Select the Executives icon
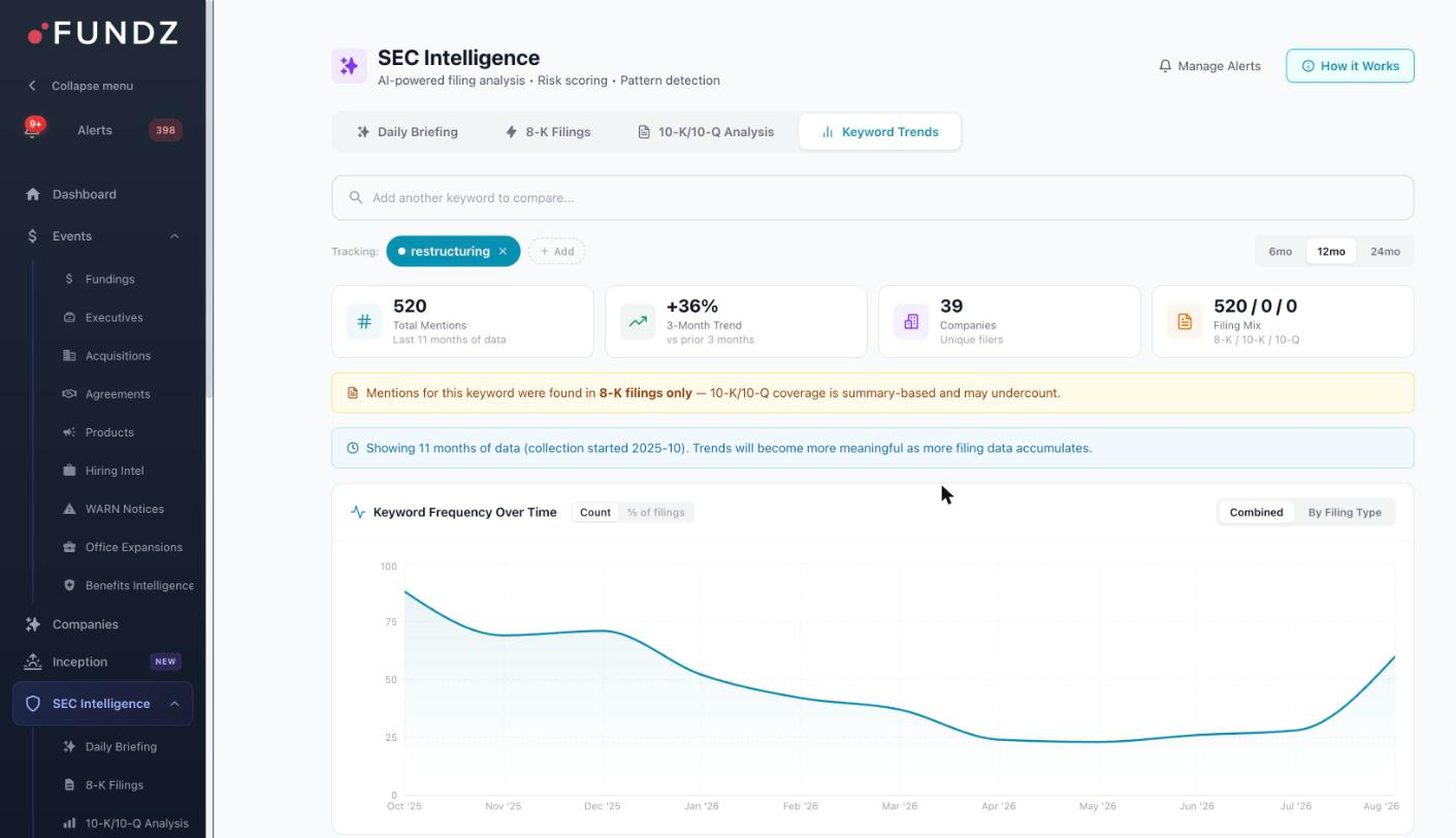 [x=69, y=317]
